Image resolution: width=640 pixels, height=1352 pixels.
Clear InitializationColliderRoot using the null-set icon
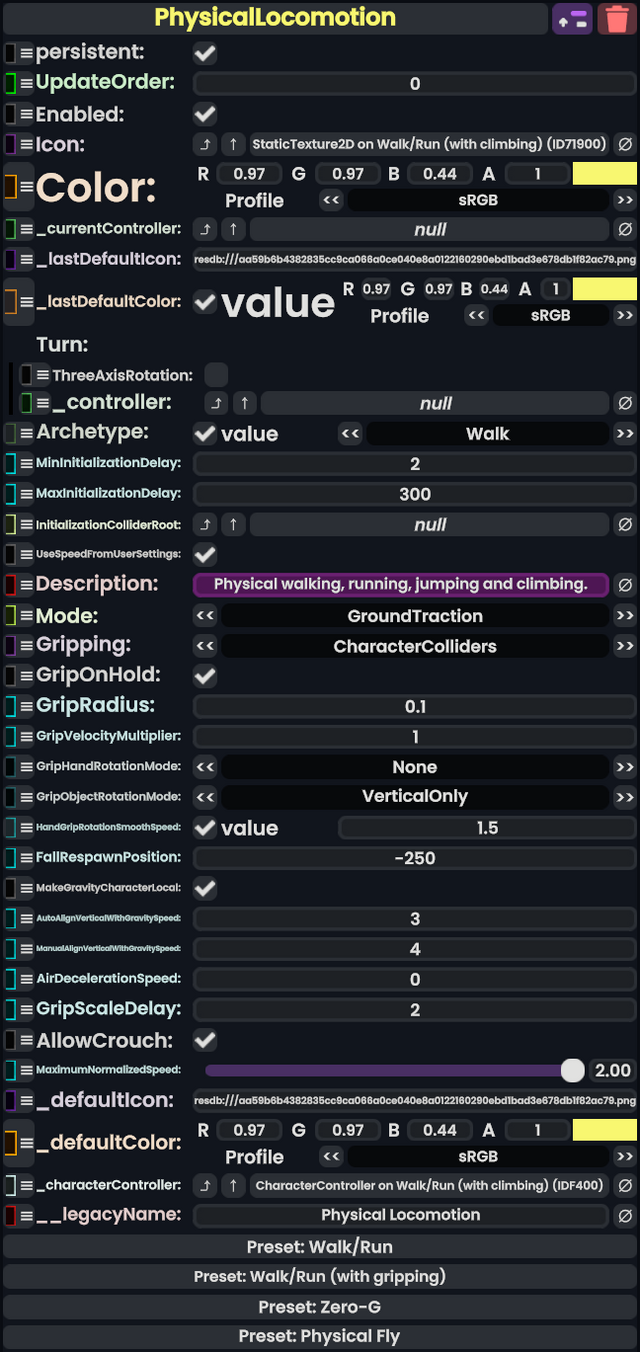pyautogui.click(x=627, y=524)
